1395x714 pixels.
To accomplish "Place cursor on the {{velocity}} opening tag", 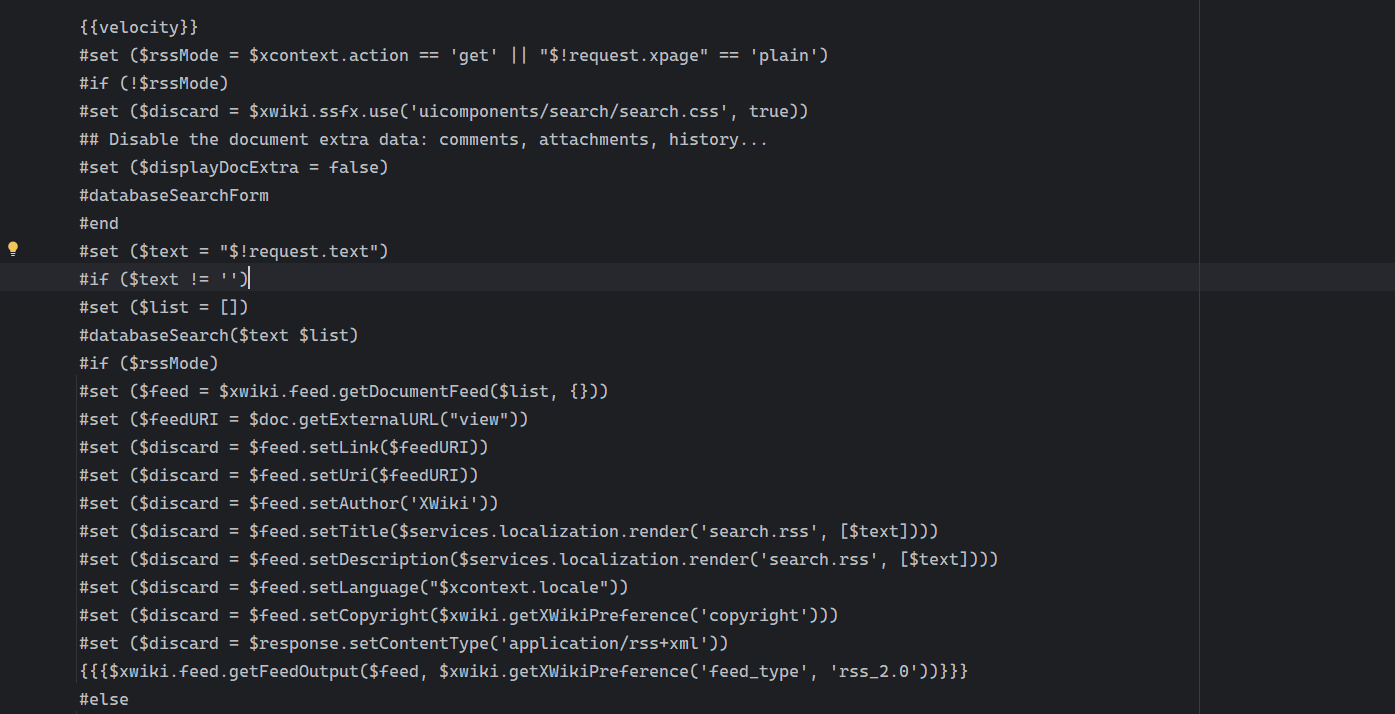I will 139,27.
